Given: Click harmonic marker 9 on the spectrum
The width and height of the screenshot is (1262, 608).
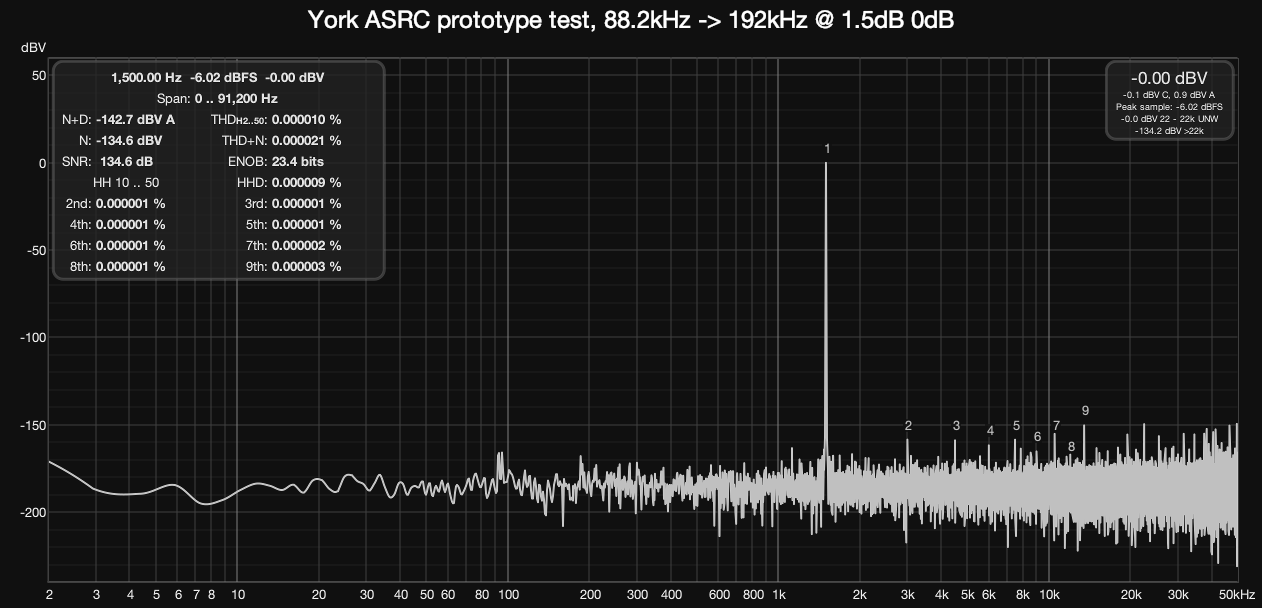Looking at the screenshot, I should click(1085, 411).
